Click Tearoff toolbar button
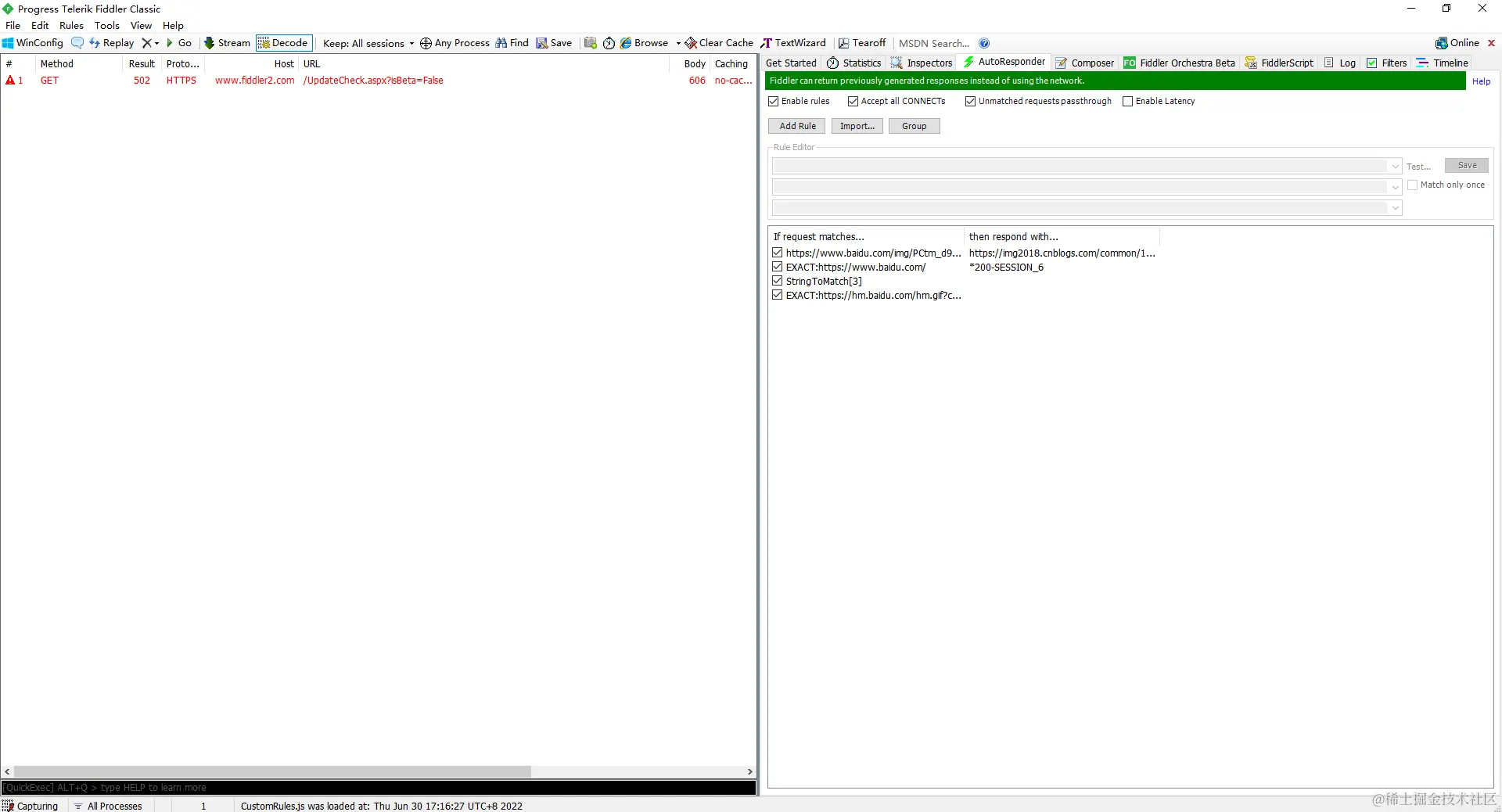Screen dimensions: 1502x812 pyautogui.click(x=862, y=43)
